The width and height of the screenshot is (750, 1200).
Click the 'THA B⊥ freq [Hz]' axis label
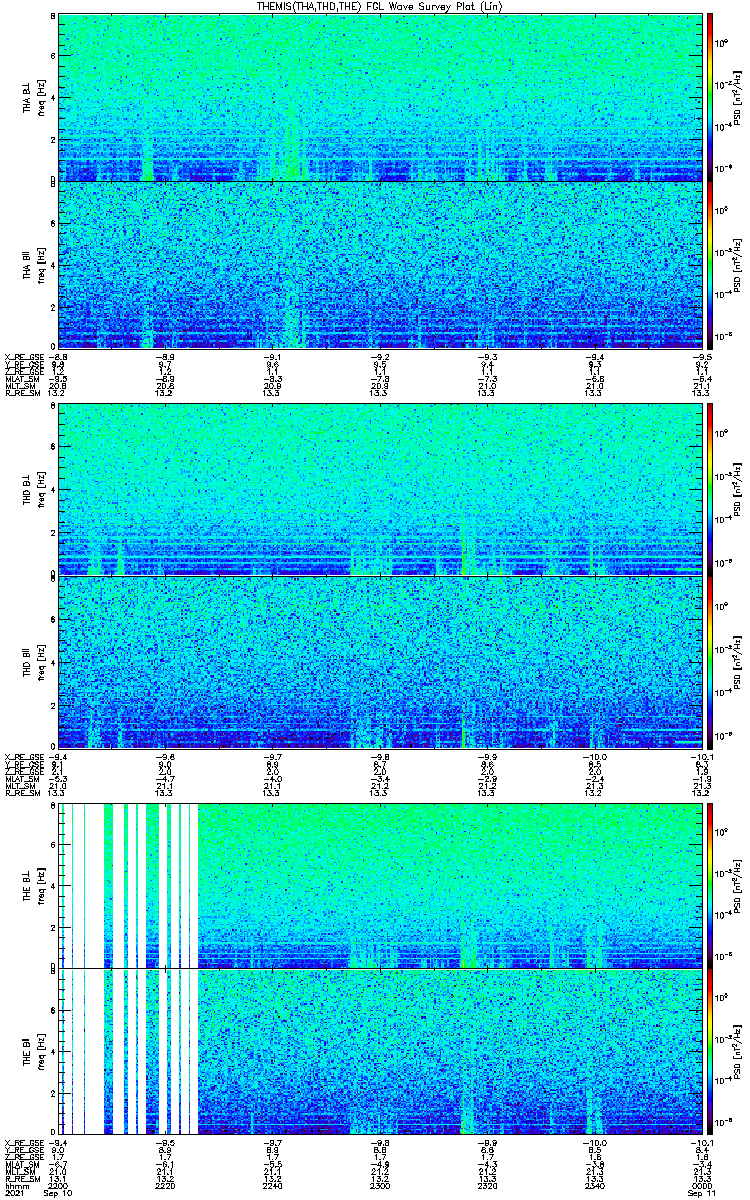(33, 97)
